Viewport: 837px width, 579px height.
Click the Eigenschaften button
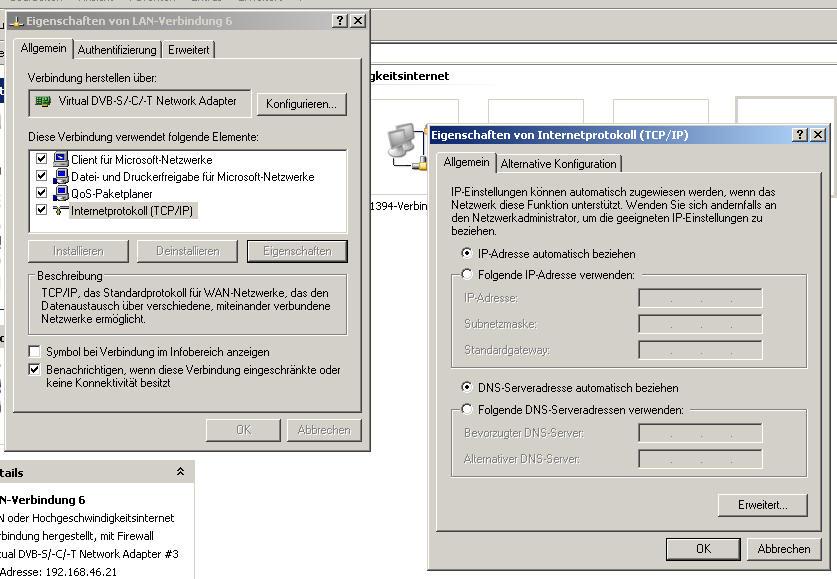(x=297, y=251)
